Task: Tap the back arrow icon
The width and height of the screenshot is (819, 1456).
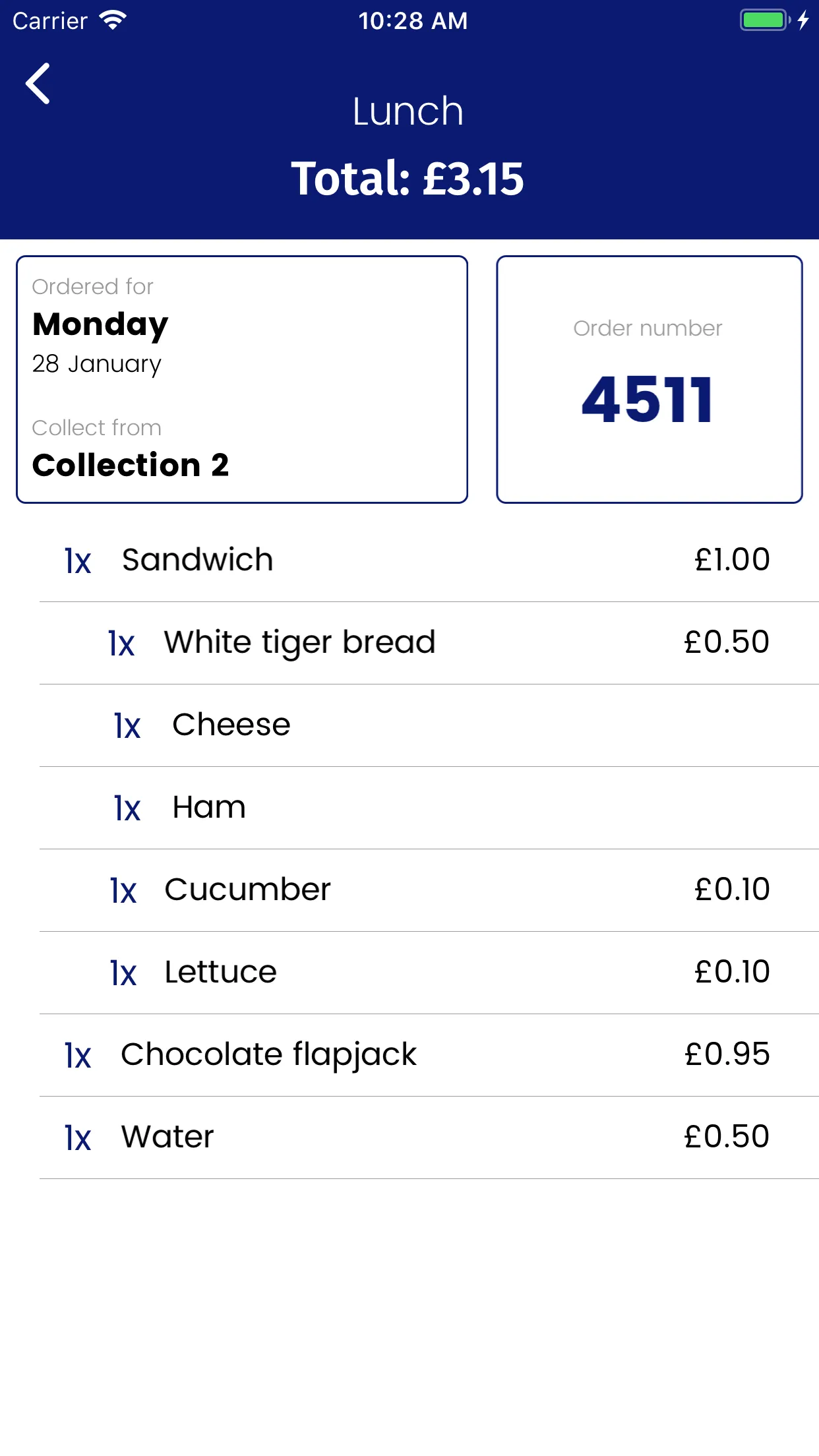Action: coord(38,84)
